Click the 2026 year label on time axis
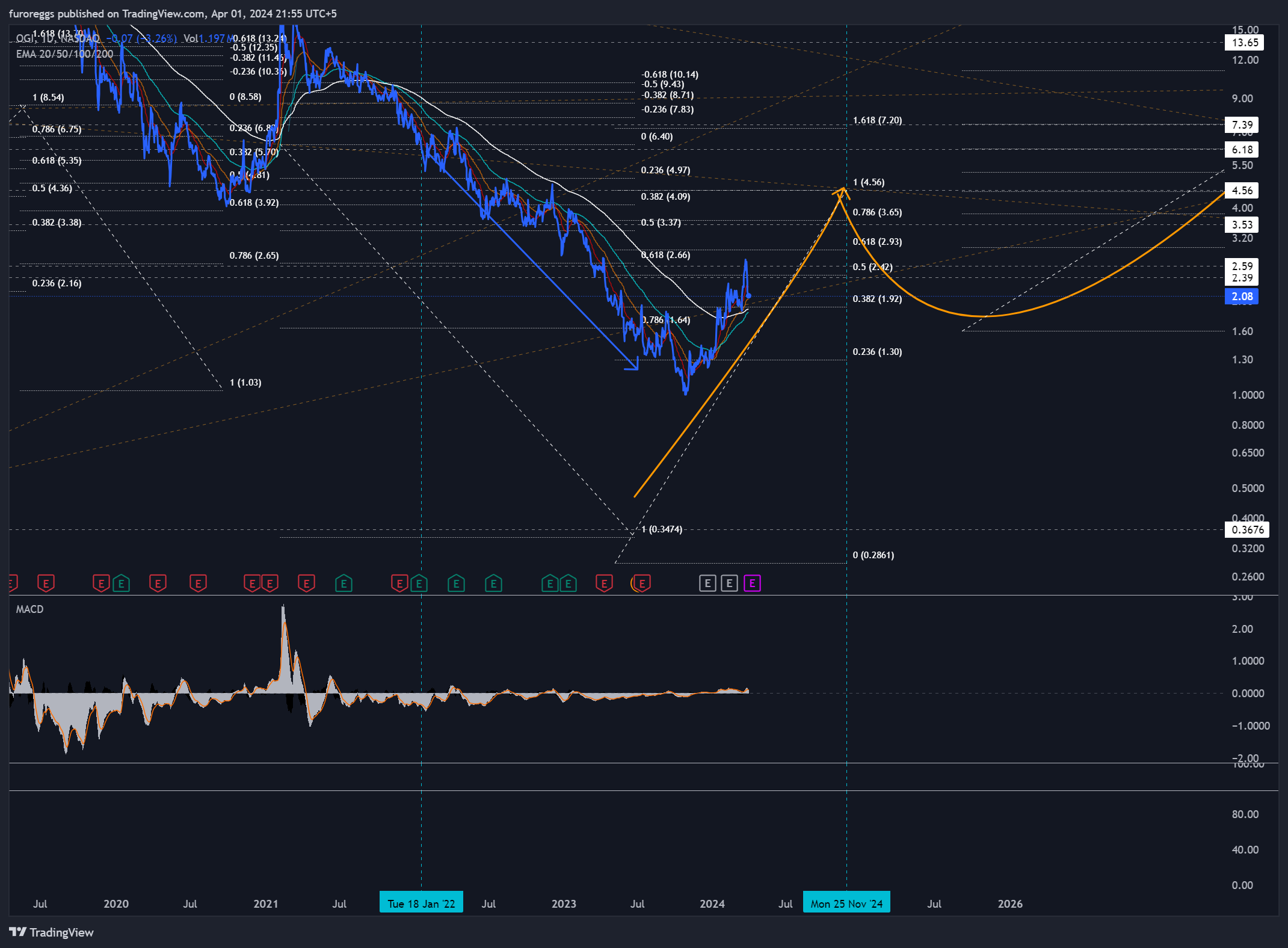The height and width of the screenshot is (948, 1288). tap(1010, 903)
